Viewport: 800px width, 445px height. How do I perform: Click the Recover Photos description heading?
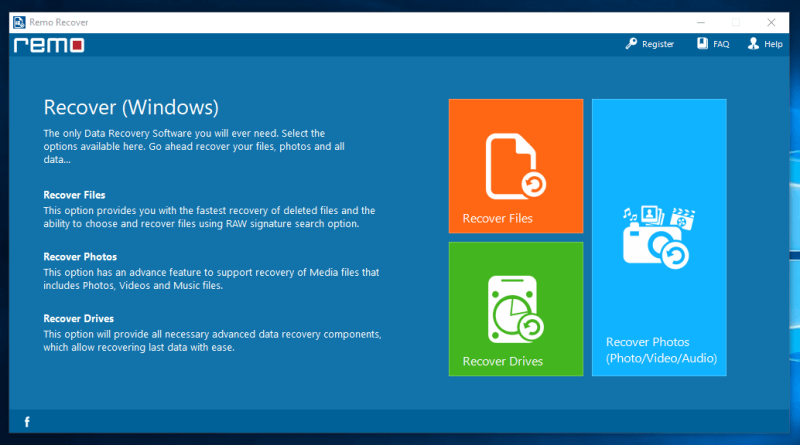tap(78, 257)
